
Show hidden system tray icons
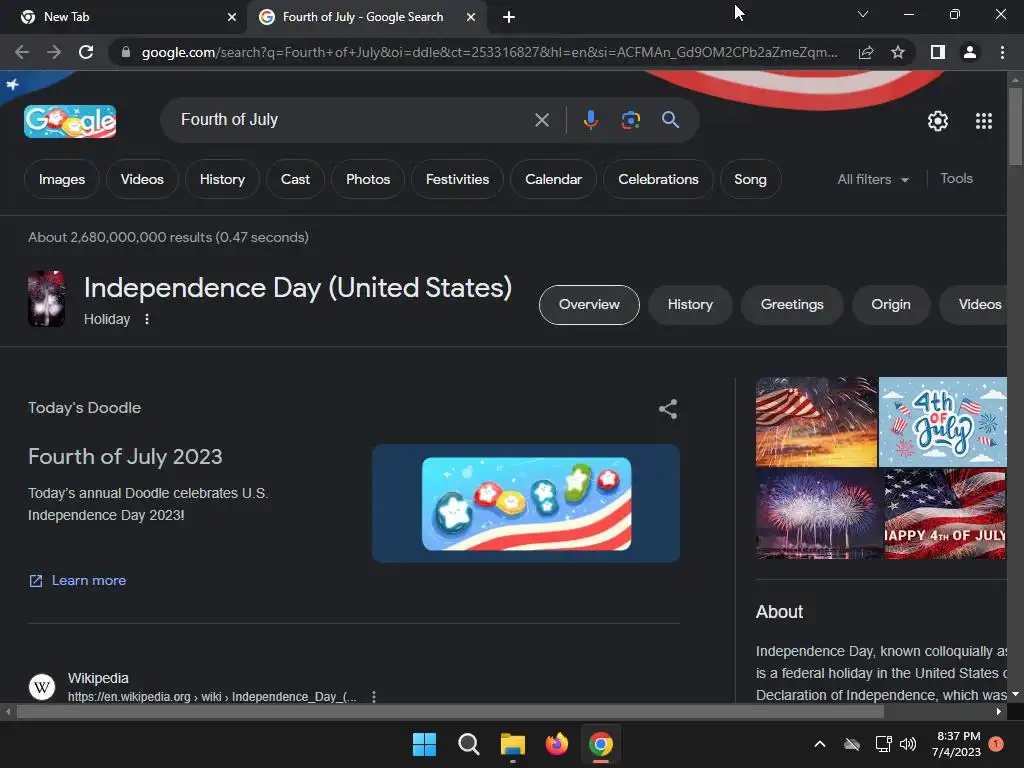pyautogui.click(x=820, y=744)
